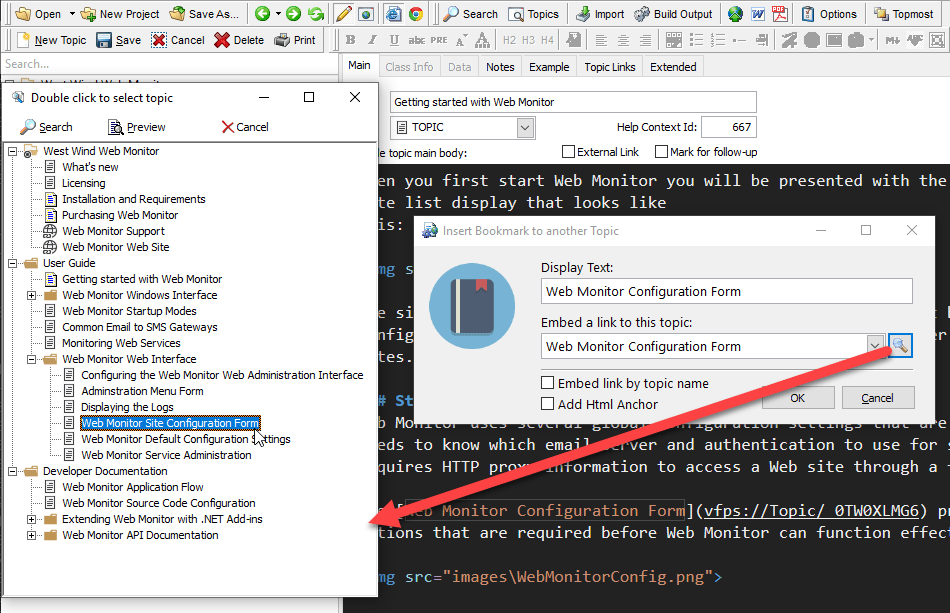
Task: Click Search in main top toolbar
Action: 470,14
